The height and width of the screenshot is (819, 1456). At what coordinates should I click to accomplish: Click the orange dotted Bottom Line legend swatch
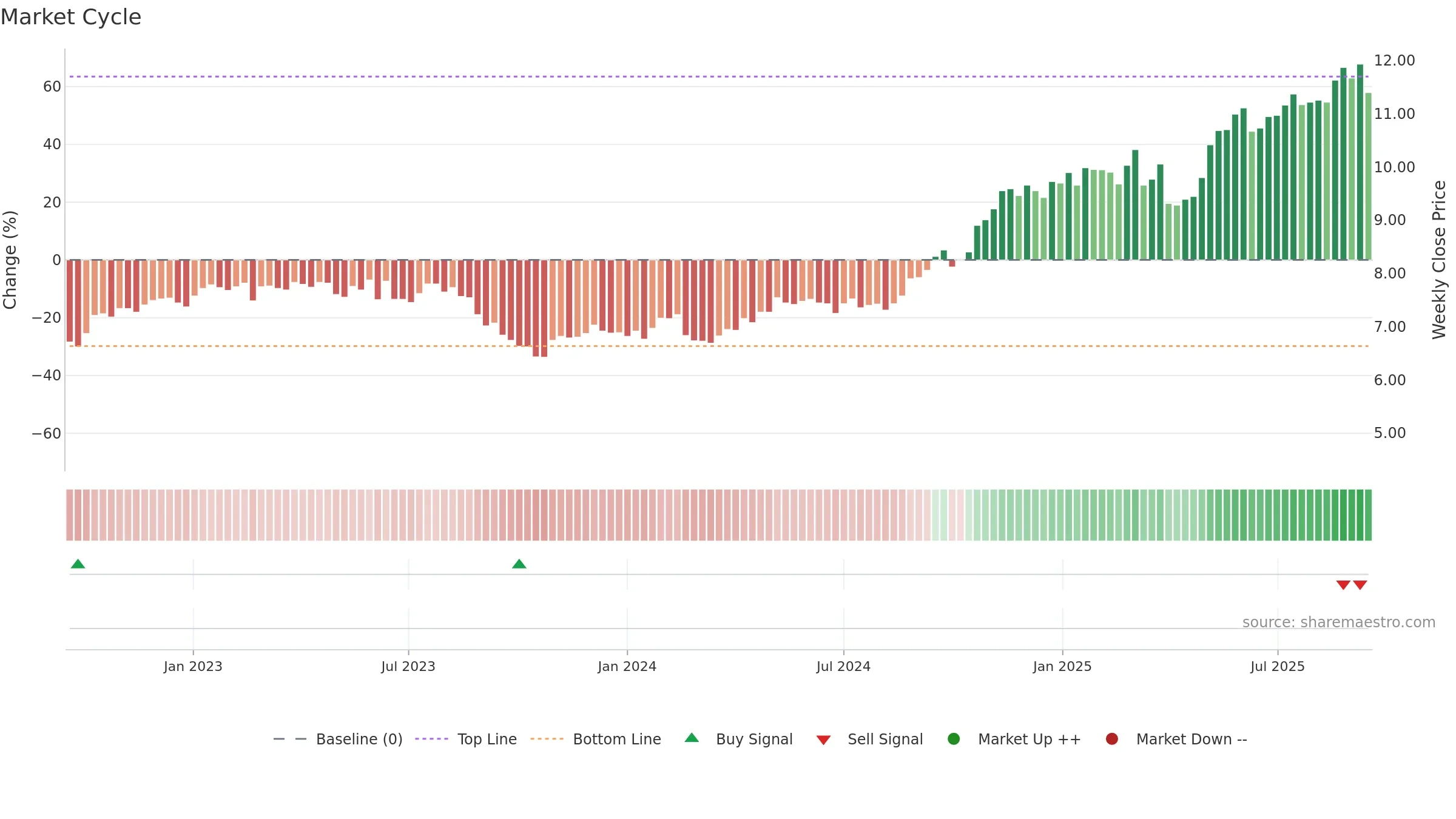[547, 739]
